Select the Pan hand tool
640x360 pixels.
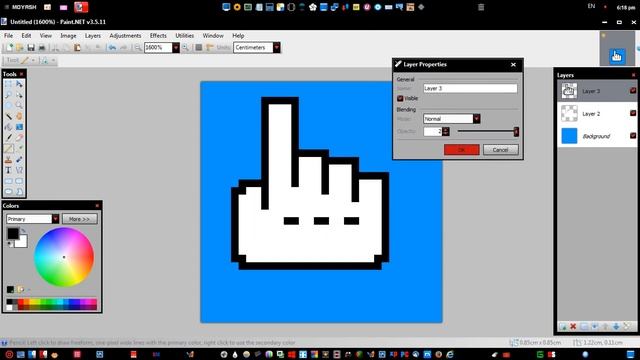tap(19, 116)
